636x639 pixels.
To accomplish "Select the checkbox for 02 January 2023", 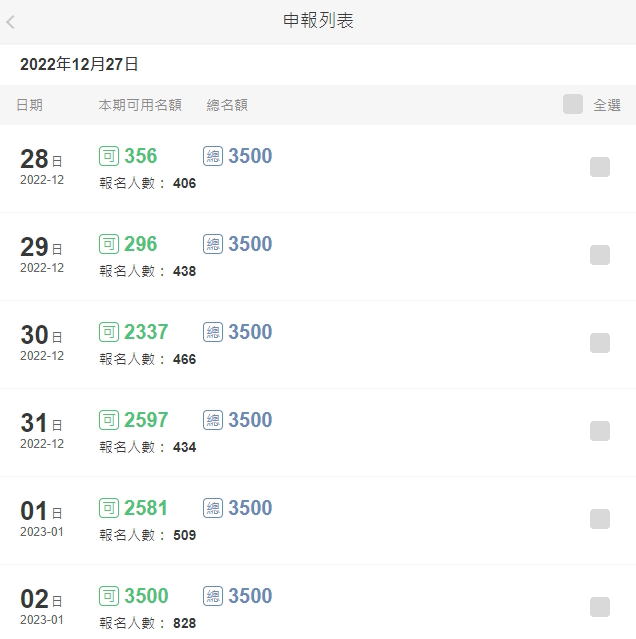I will click(600, 607).
